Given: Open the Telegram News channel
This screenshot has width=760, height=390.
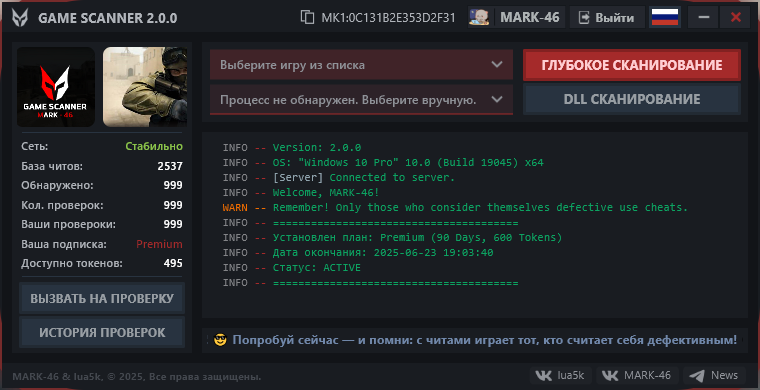Looking at the screenshot, I should click(x=714, y=375).
